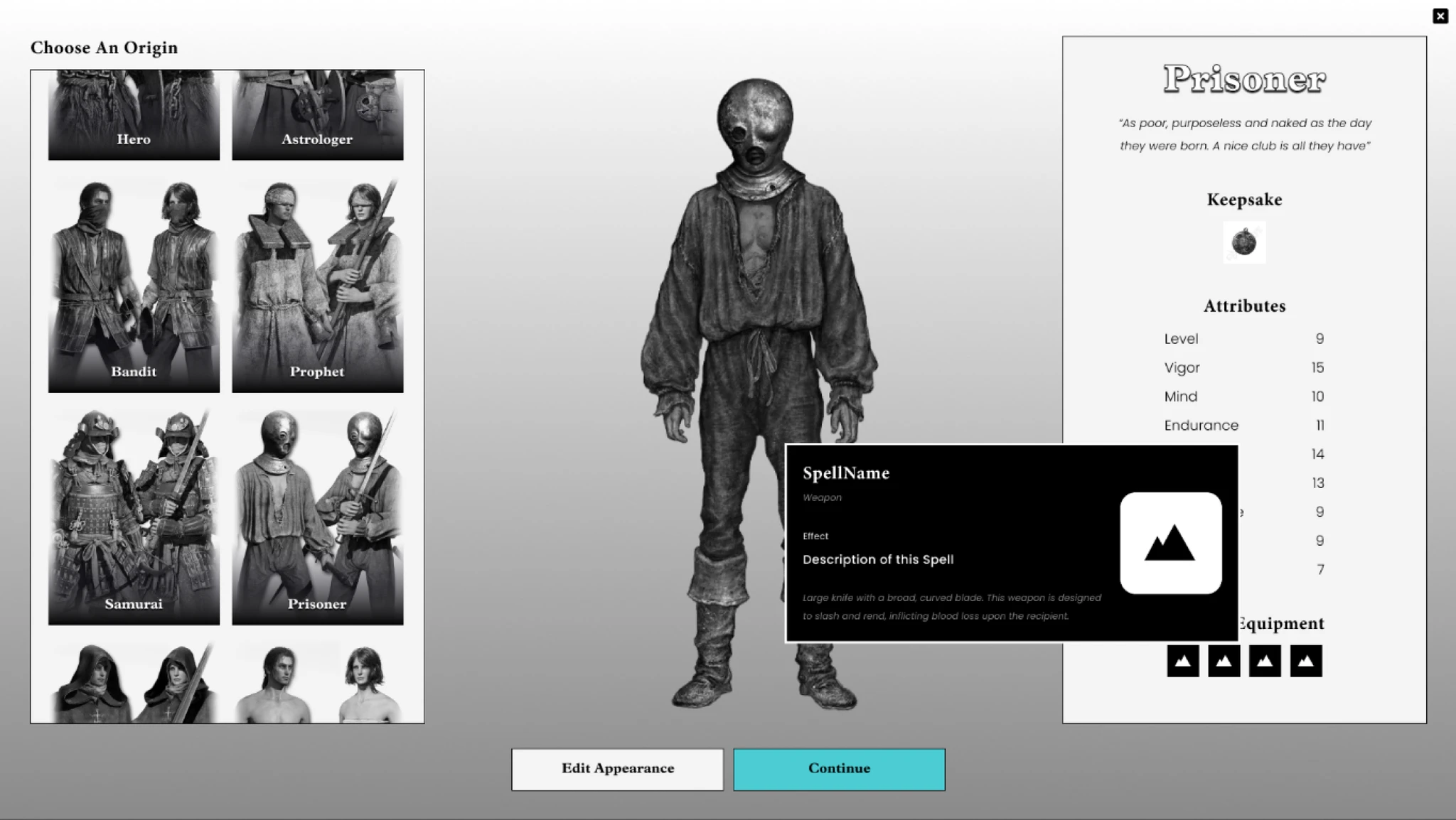Close the origin selection screen
The image size is (1456, 820).
coord(1440,16)
